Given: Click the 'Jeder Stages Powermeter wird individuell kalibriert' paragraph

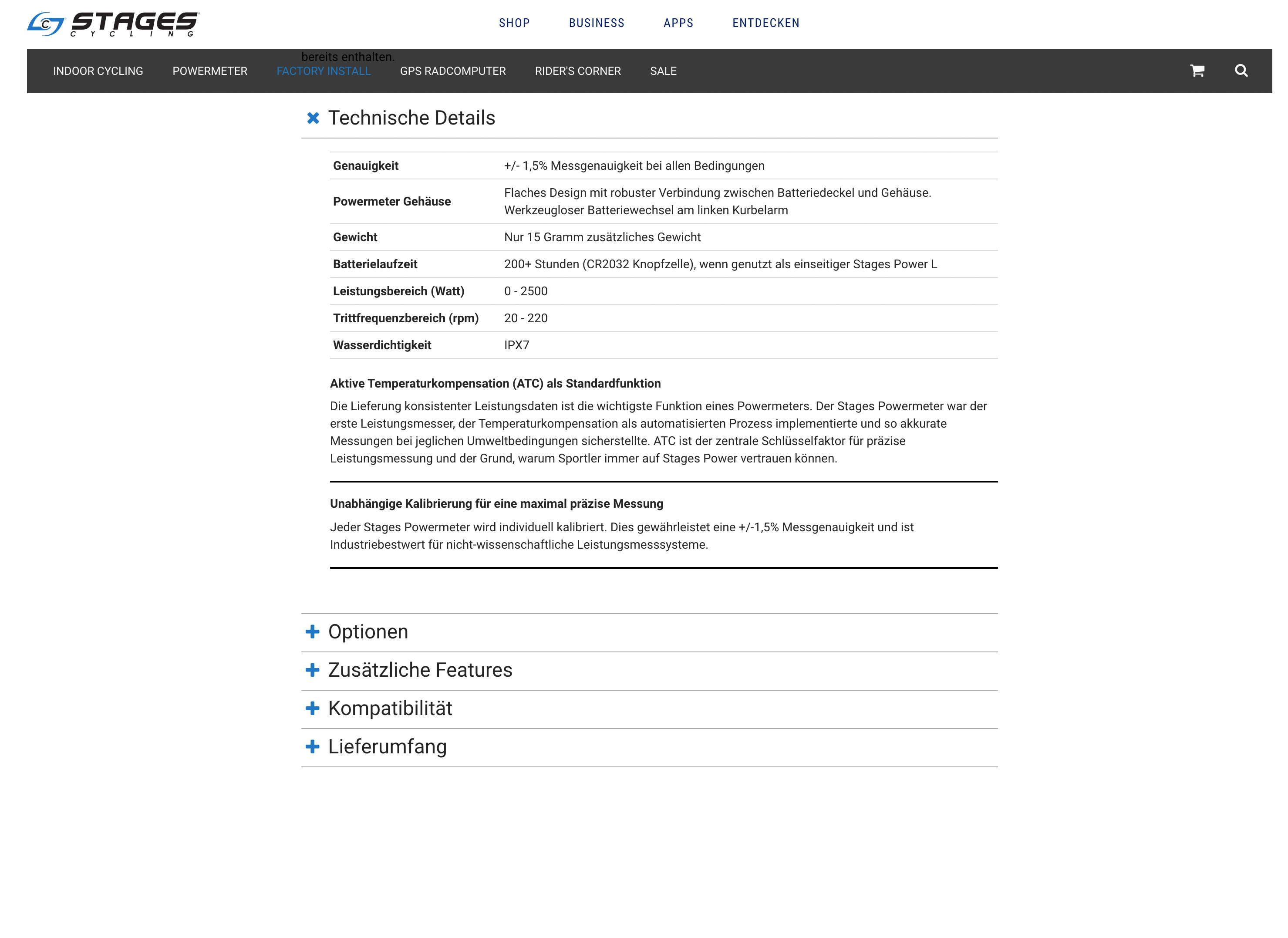Looking at the screenshot, I should coord(622,536).
